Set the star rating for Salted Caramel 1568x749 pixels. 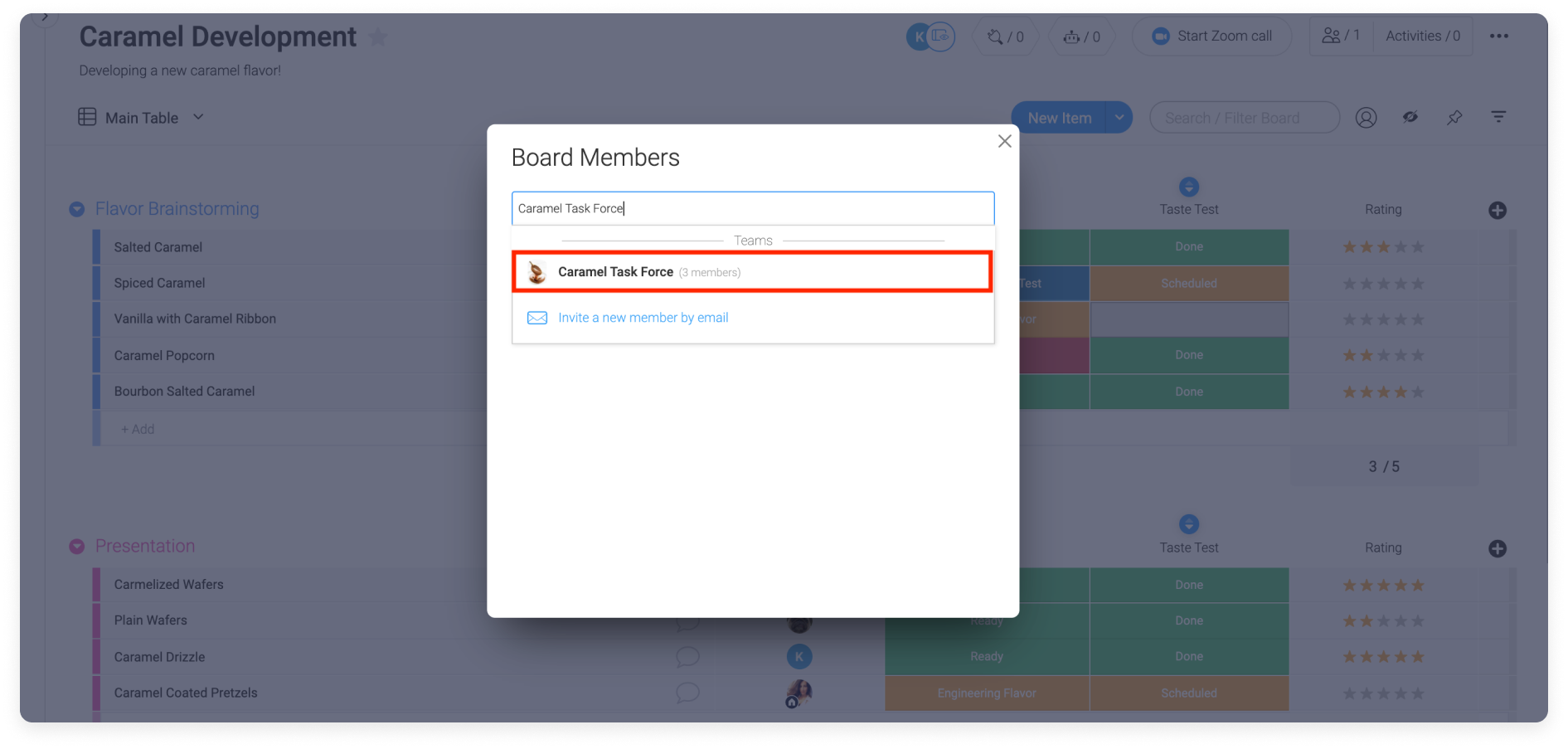coord(1383,247)
